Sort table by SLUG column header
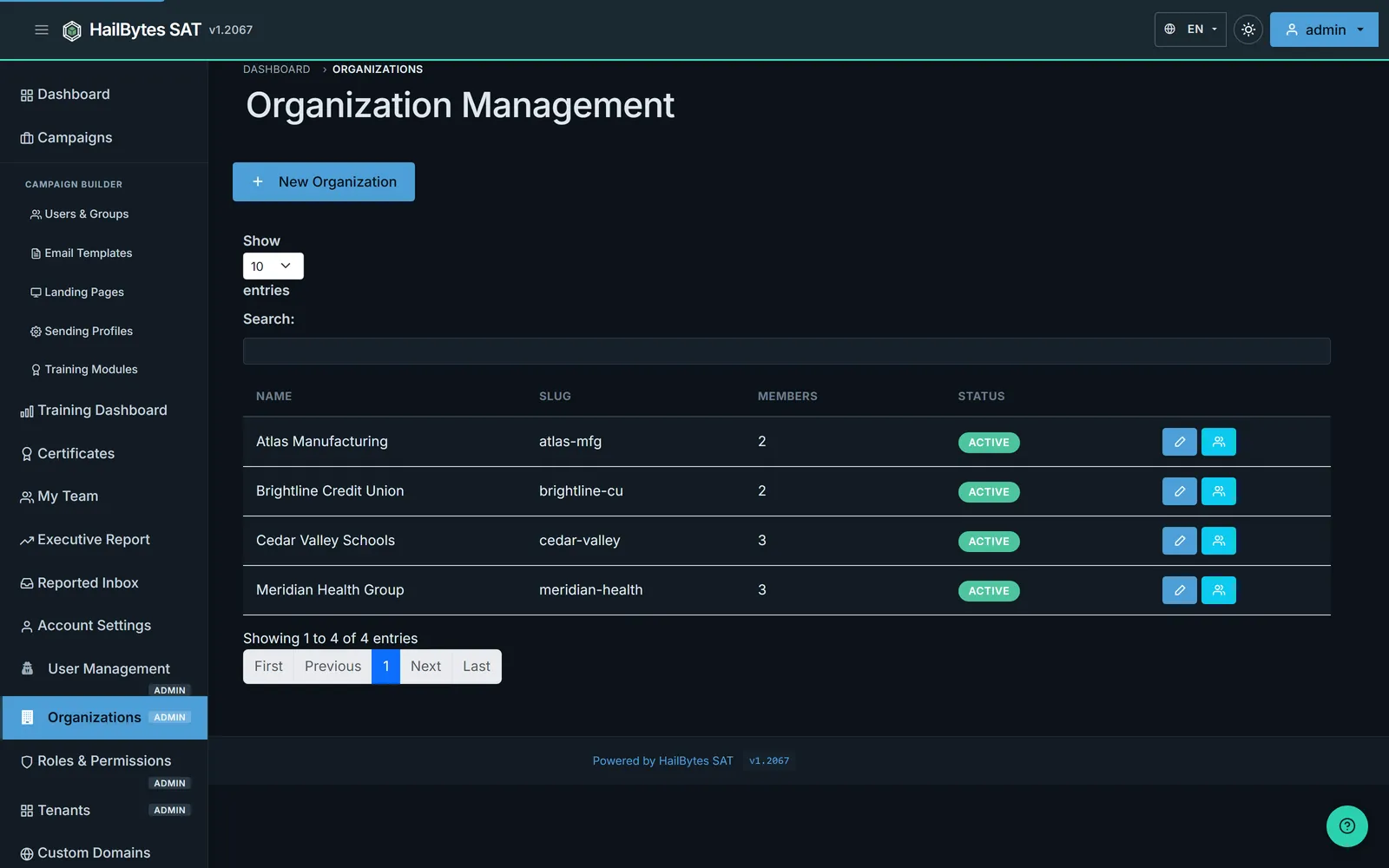1389x868 pixels. pos(555,396)
